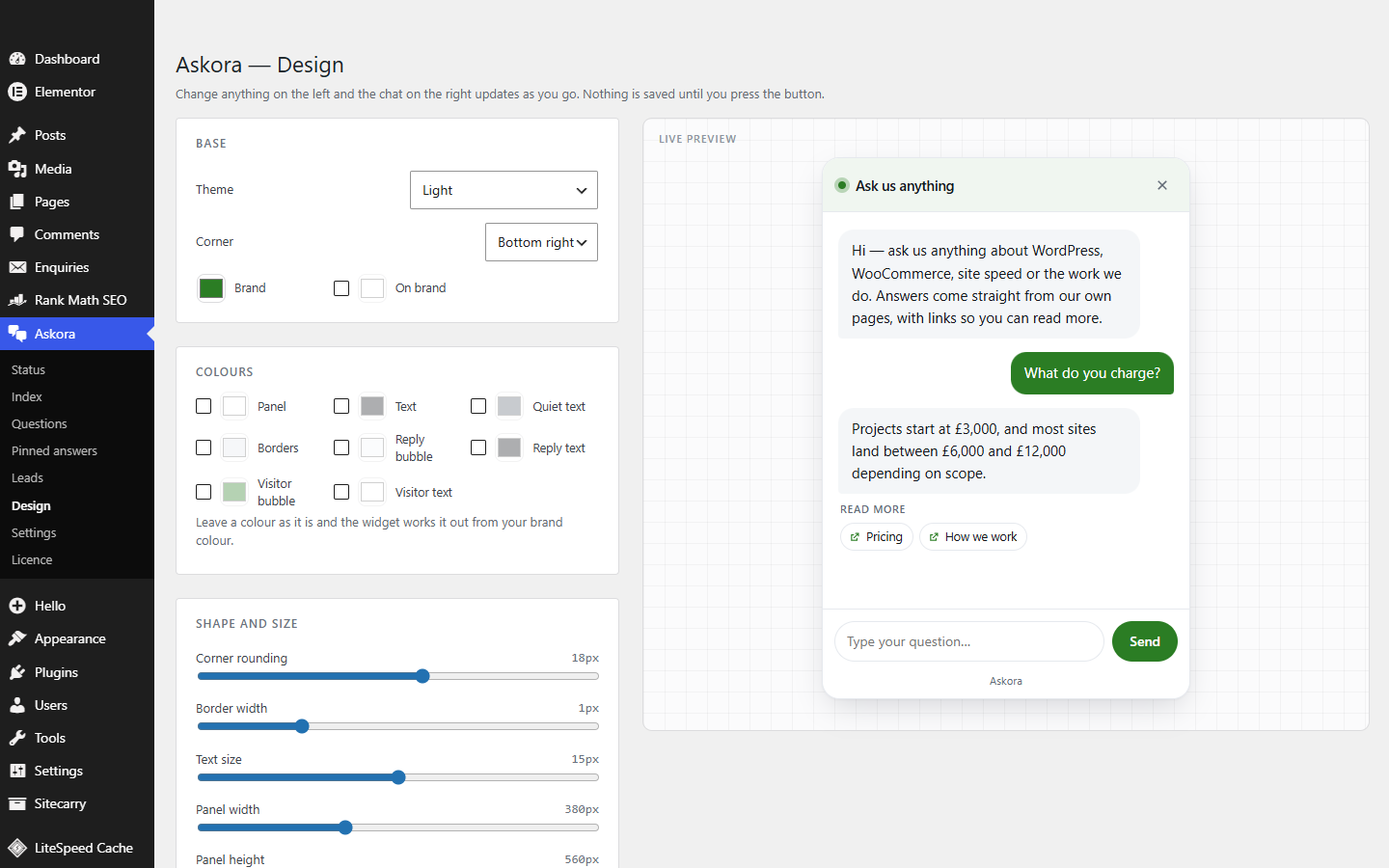Click the external link icon beside How we work
This screenshot has width=1389, height=868.
[934, 537]
